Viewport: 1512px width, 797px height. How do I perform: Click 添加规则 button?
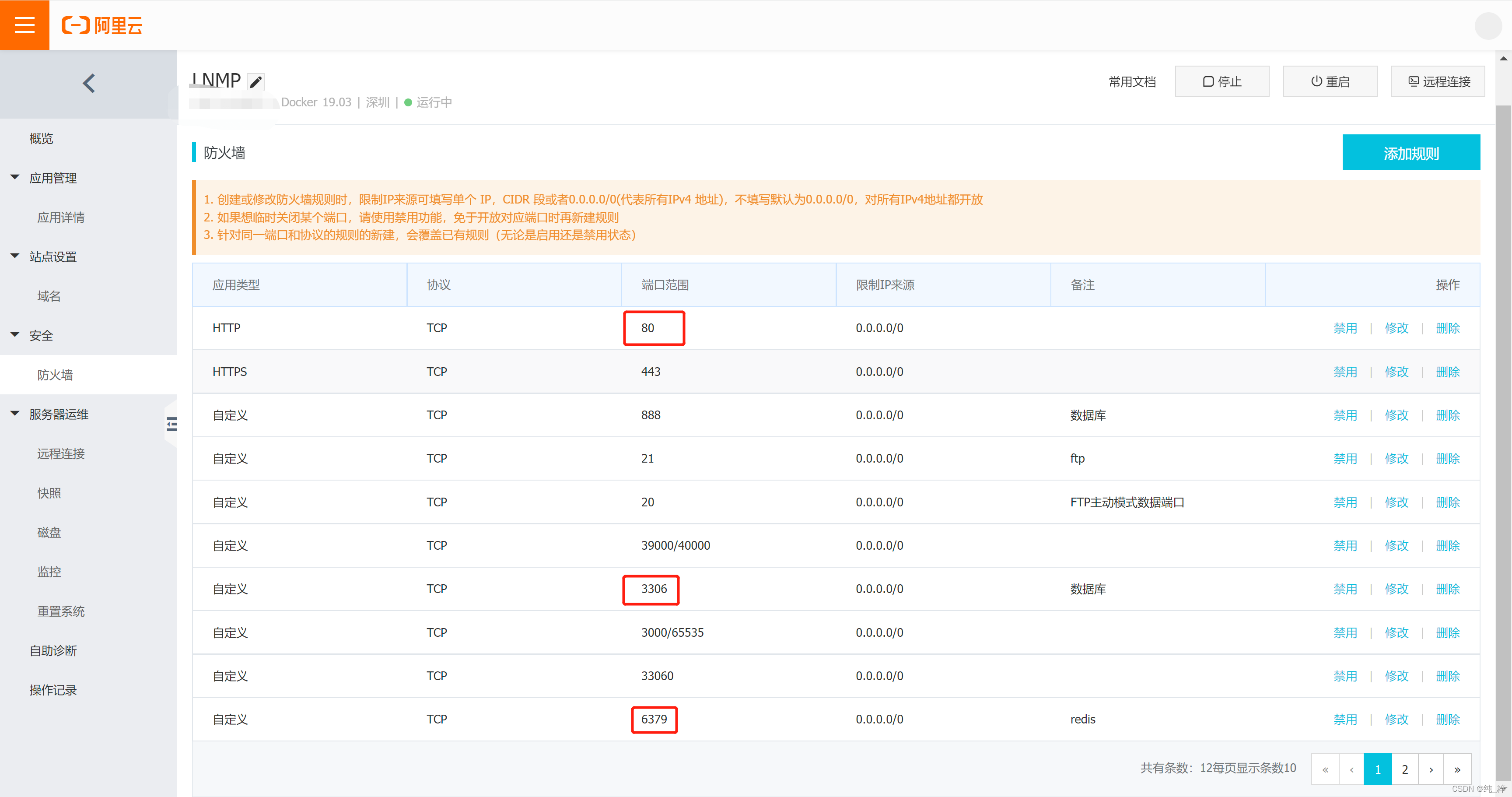[x=1411, y=153]
